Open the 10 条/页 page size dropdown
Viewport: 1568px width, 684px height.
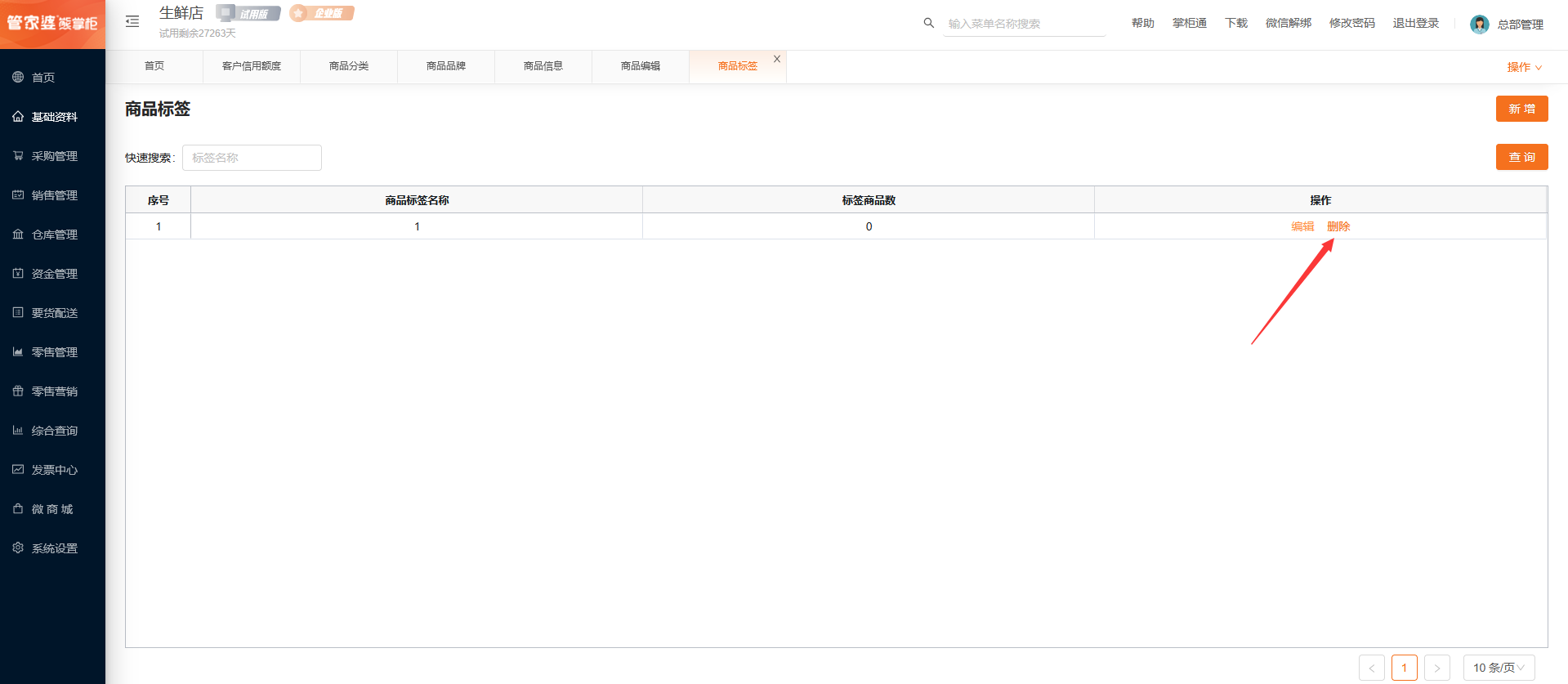pyautogui.click(x=1499, y=668)
